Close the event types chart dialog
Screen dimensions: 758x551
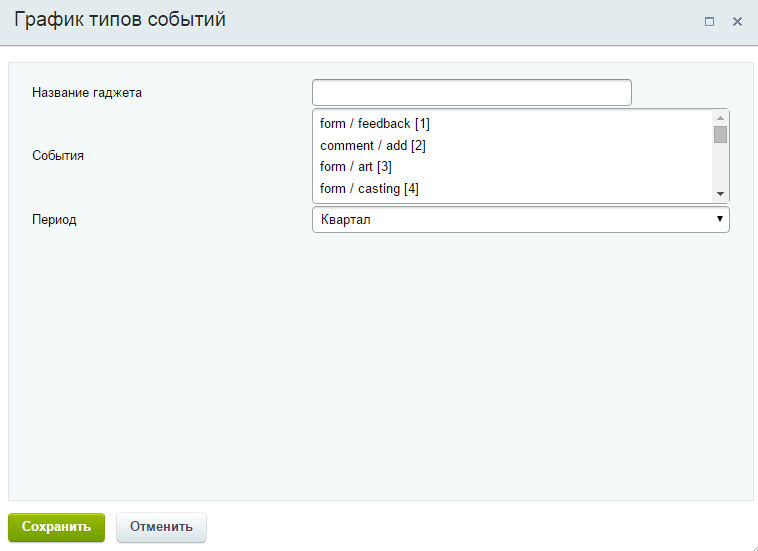click(737, 21)
